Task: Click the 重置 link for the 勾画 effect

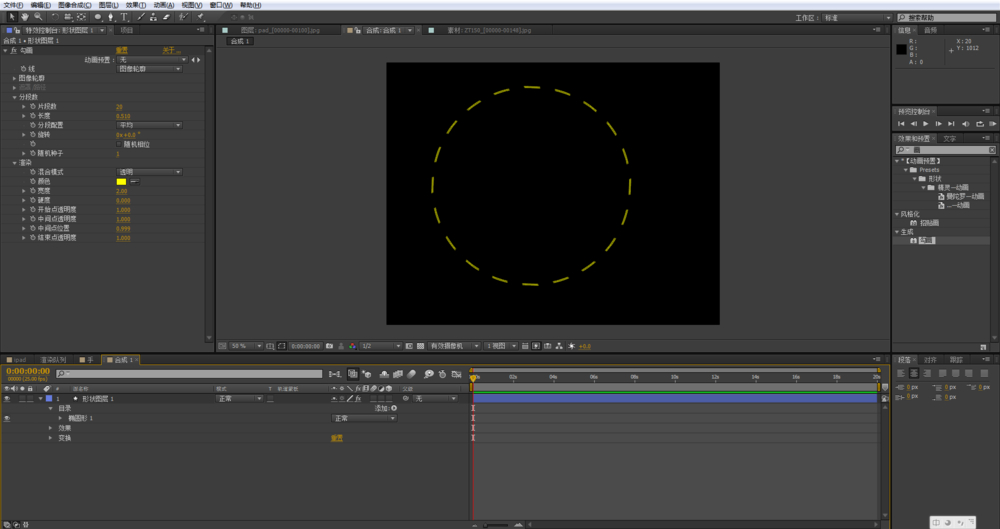Action: point(121,50)
